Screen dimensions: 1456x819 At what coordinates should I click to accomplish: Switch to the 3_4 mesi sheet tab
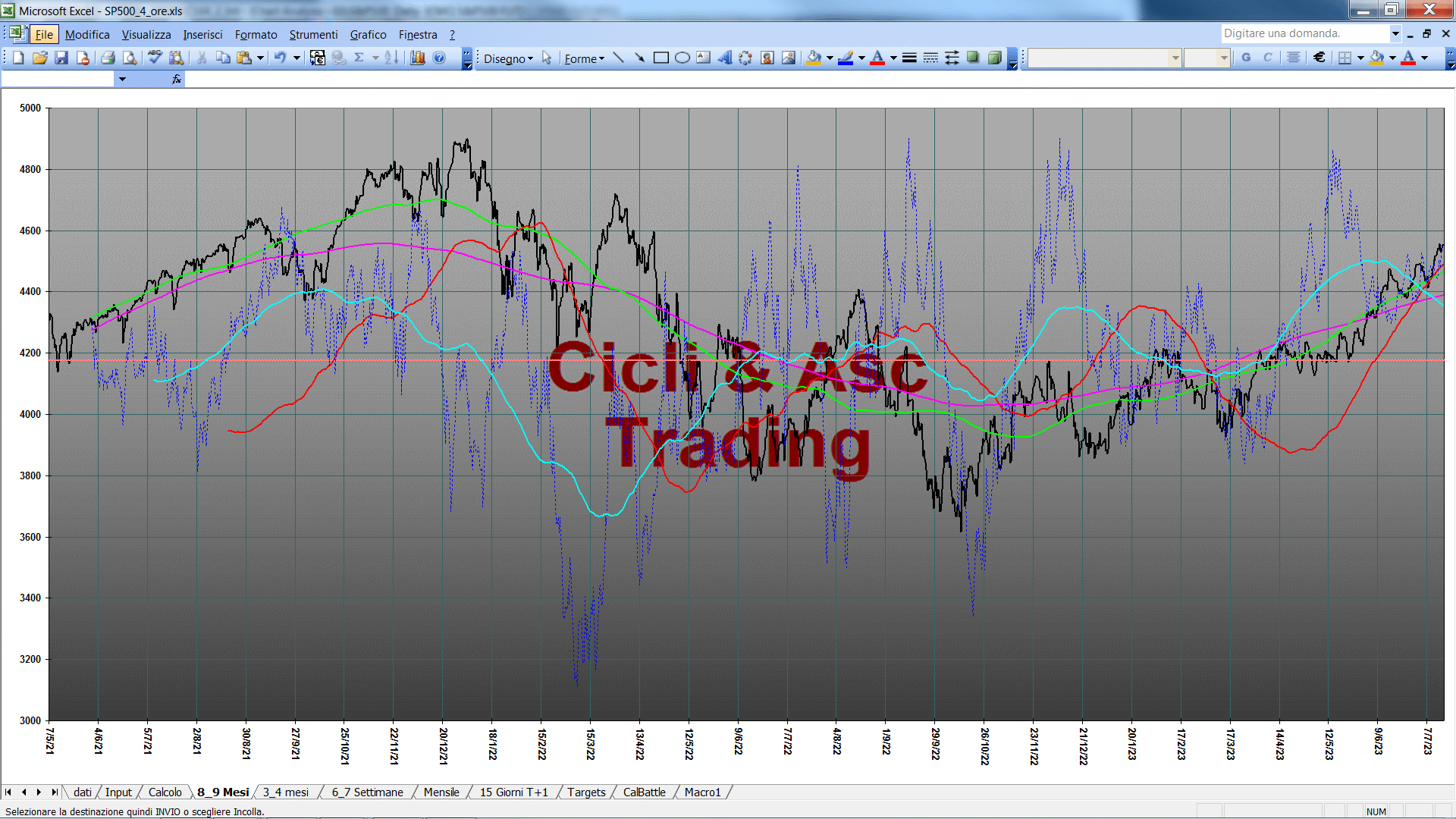pos(286,792)
